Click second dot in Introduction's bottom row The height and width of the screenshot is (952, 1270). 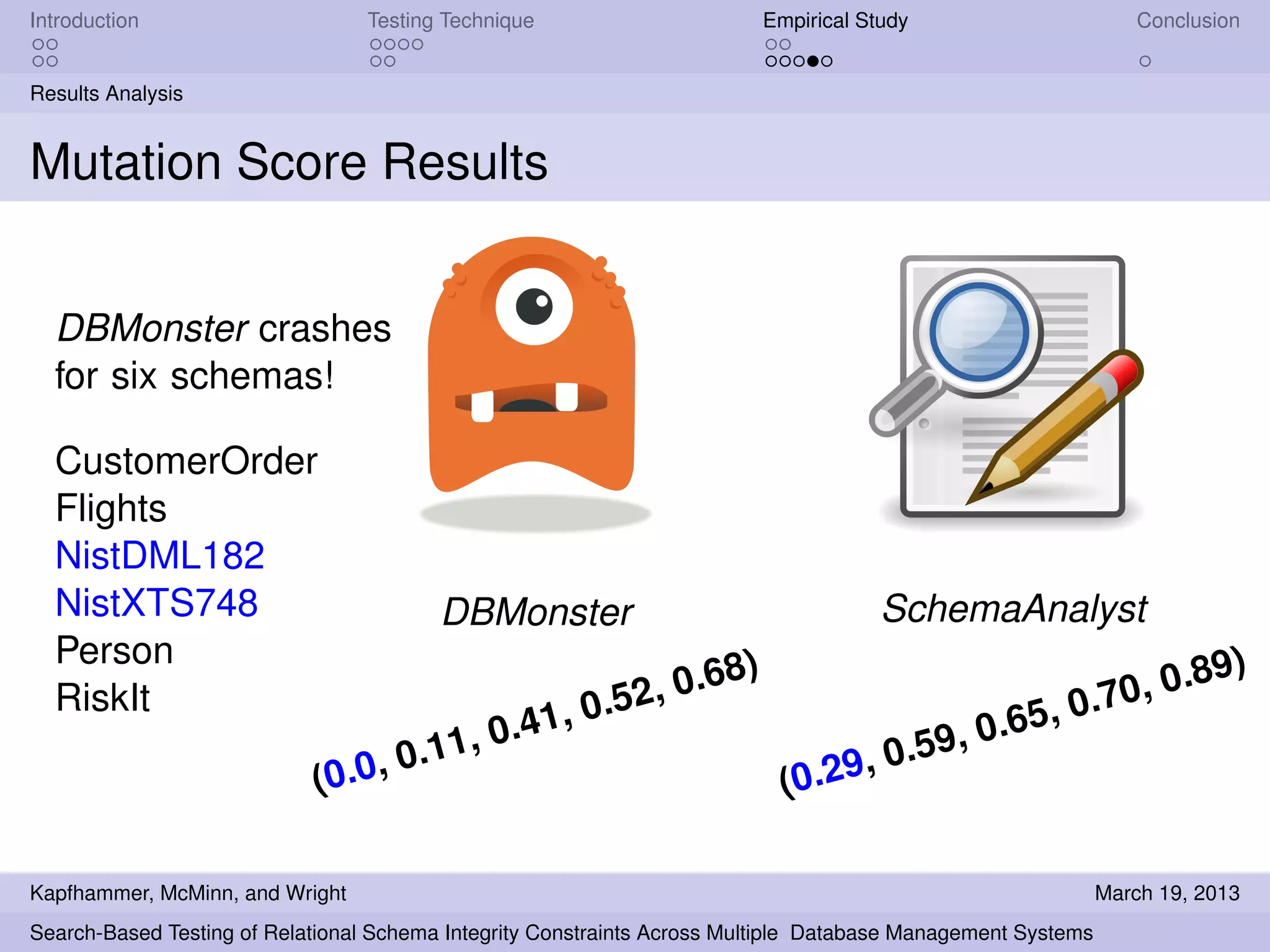pyautogui.click(x=52, y=61)
